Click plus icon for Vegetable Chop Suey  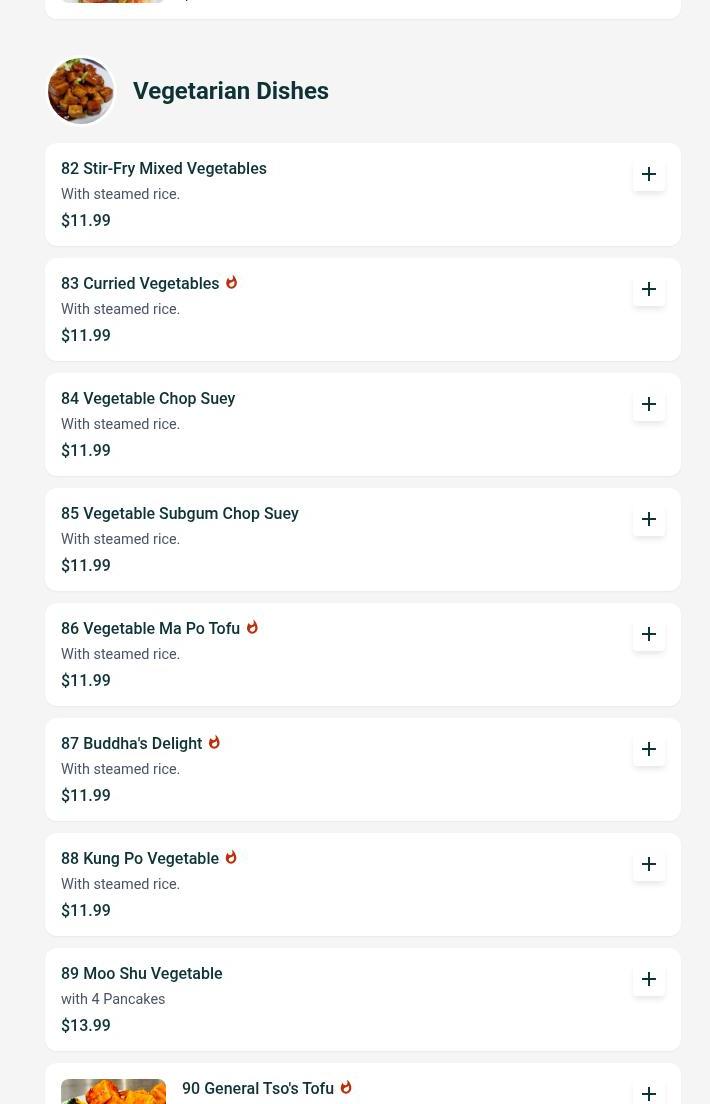649,404
